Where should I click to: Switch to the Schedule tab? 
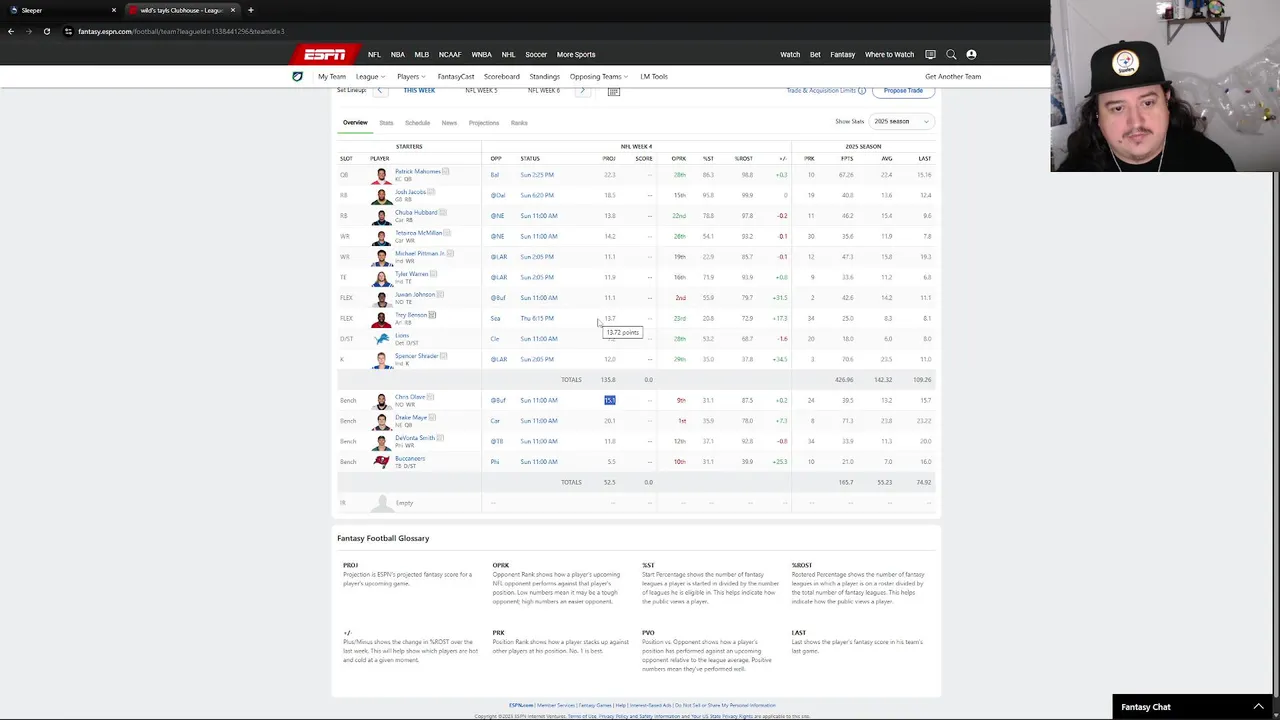[x=417, y=123]
